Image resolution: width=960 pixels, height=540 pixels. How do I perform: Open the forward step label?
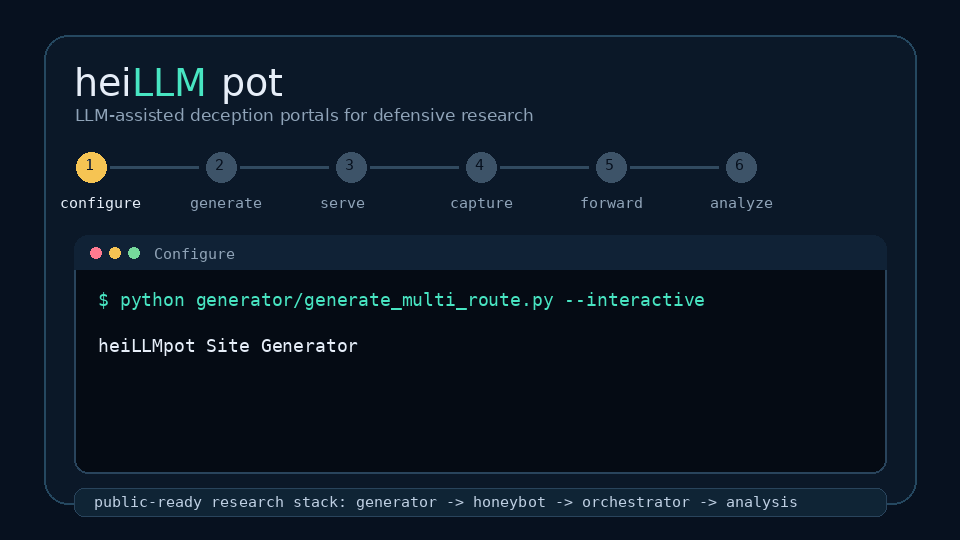click(x=612, y=203)
